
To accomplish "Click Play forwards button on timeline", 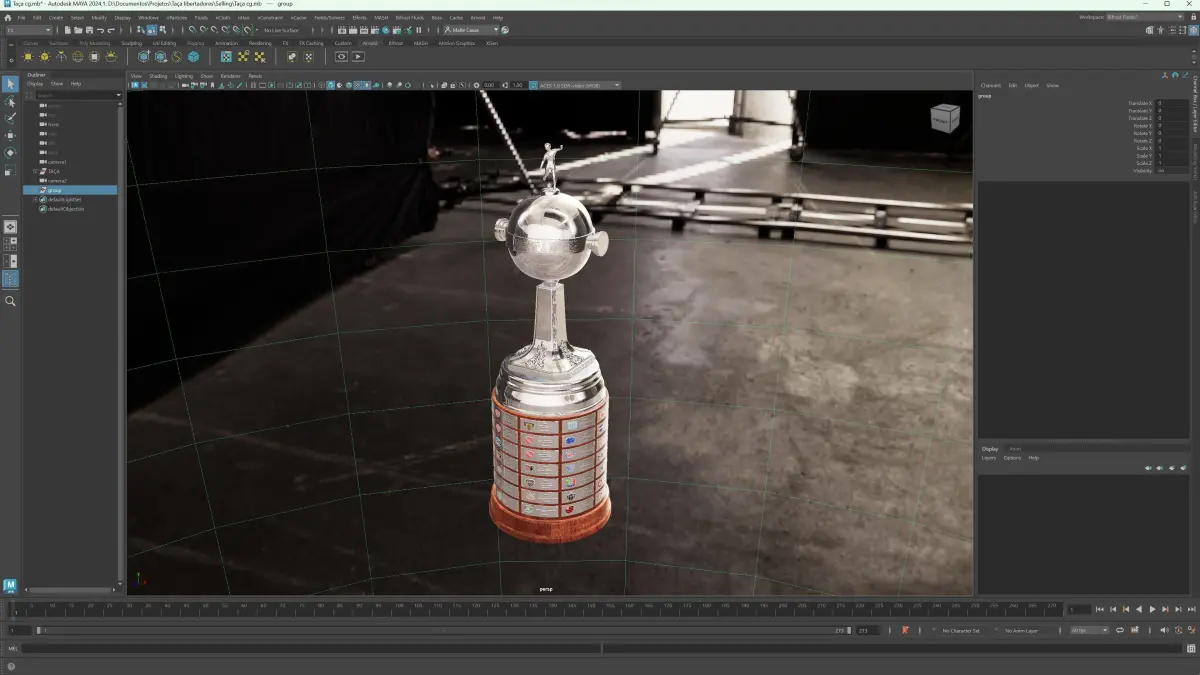I will click(1152, 609).
